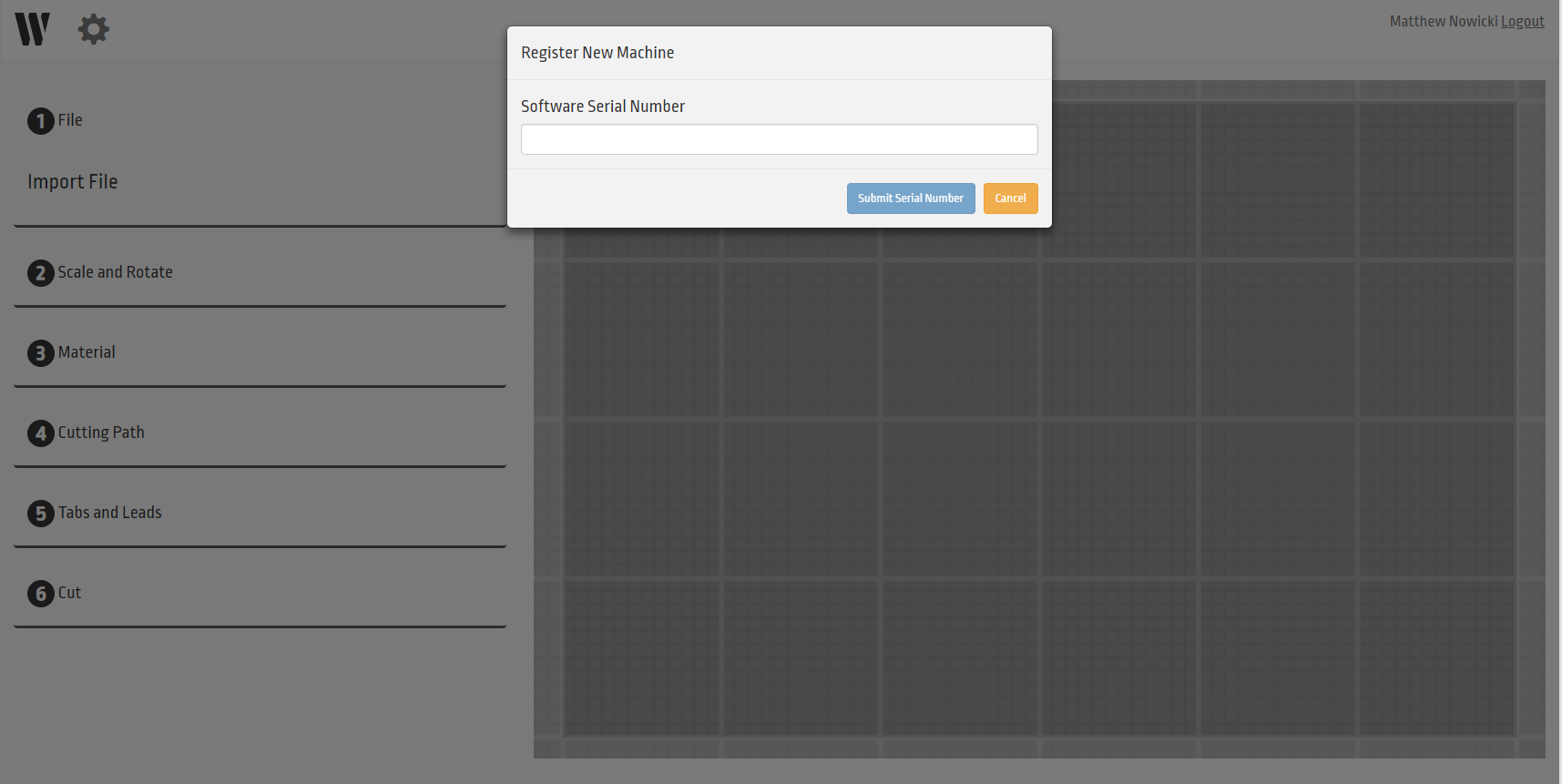Open the Material step
This screenshot has width=1562, height=784.
coord(87,352)
